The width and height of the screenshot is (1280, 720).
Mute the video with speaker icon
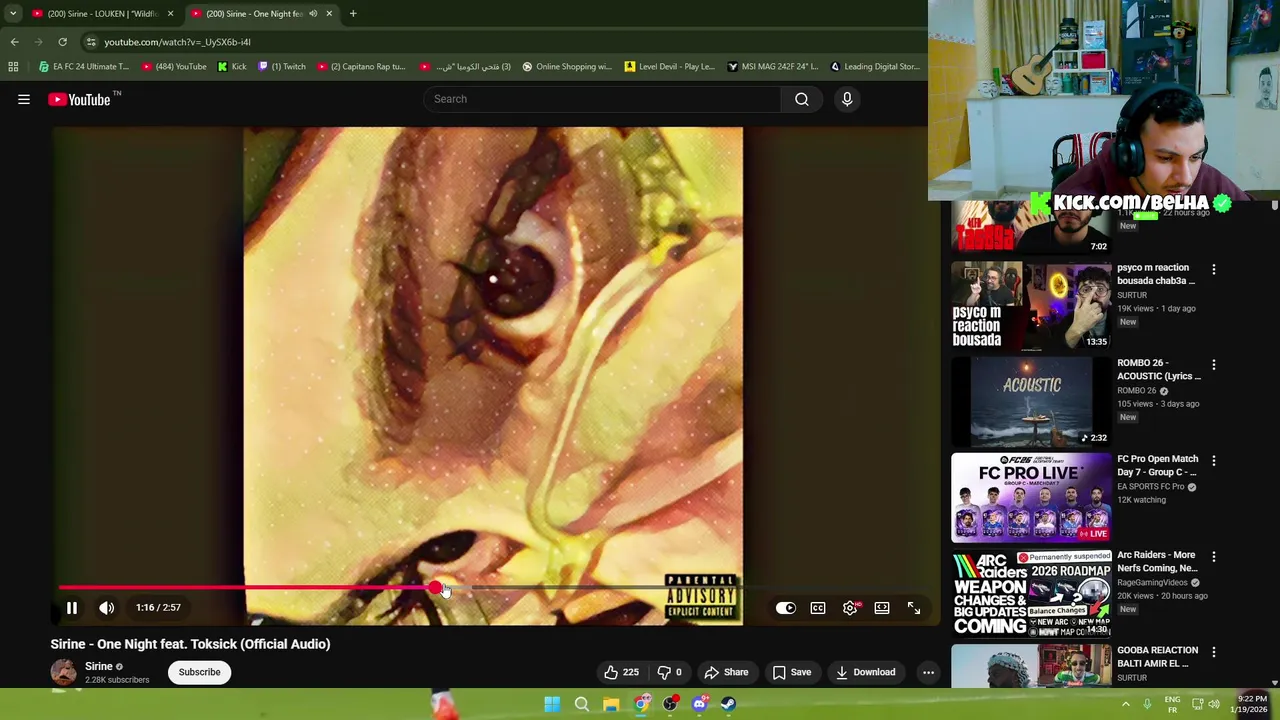point(107,608)
